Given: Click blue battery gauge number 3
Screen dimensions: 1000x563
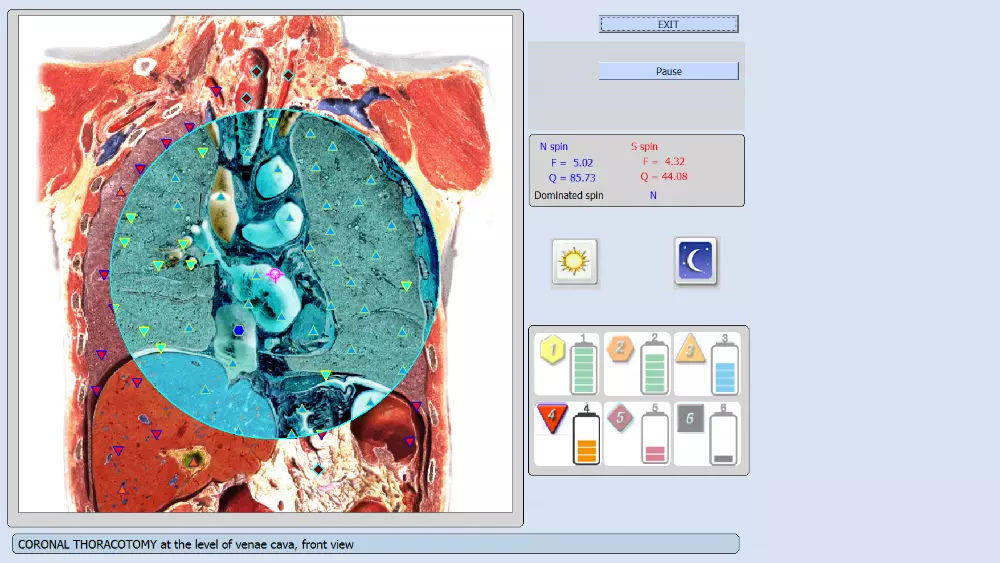Looking at the screenshot, I should (724, 369).
